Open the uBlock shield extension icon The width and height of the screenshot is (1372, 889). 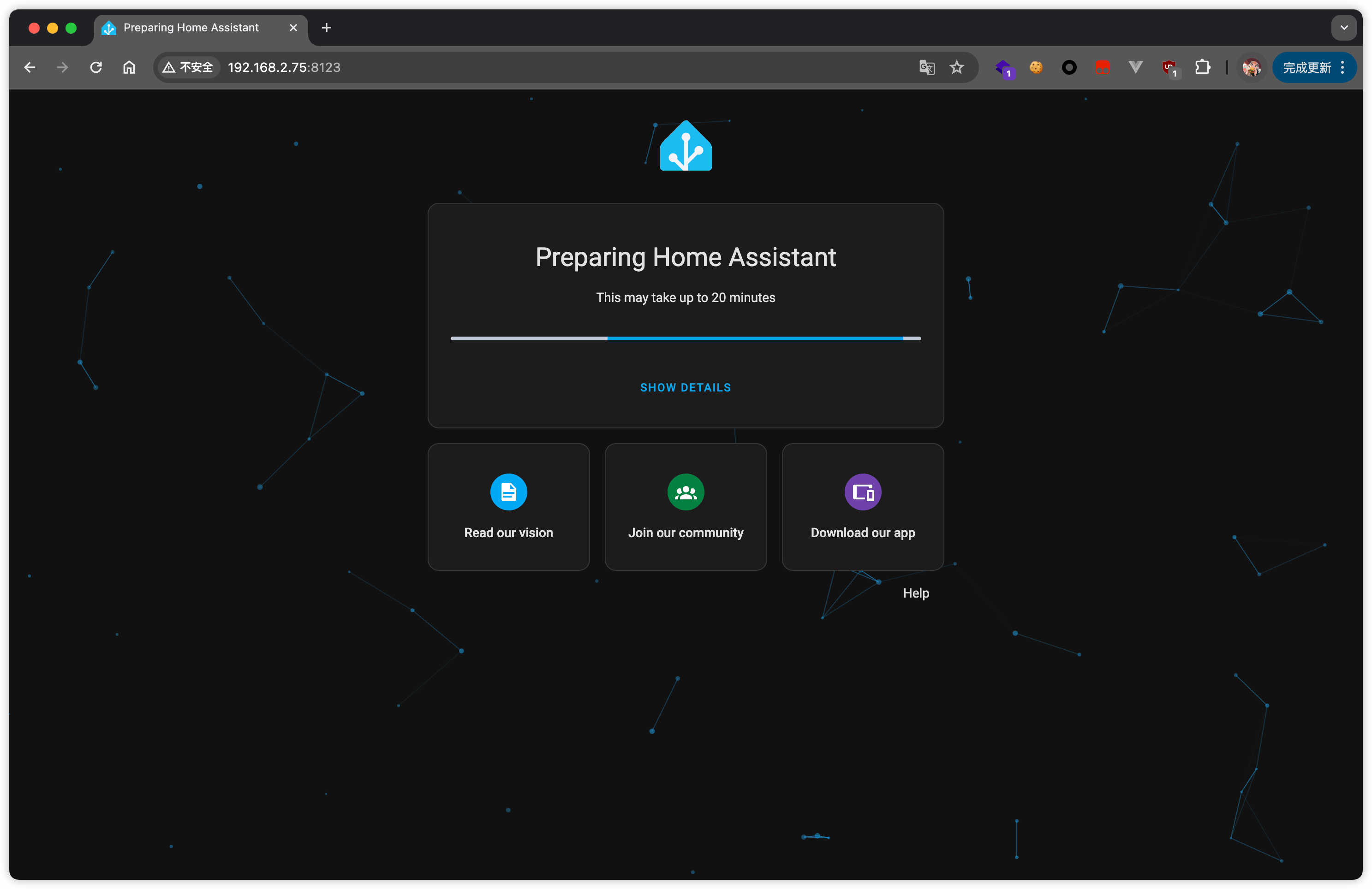pyautogui.click(x=1169, y=67)
